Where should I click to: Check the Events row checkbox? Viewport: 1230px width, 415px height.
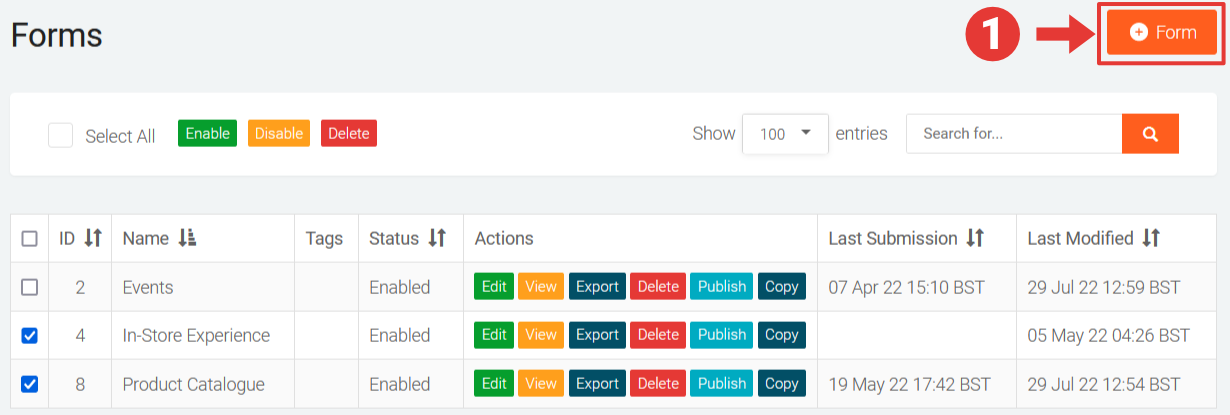pyautogui.click(x=30, y=287)
